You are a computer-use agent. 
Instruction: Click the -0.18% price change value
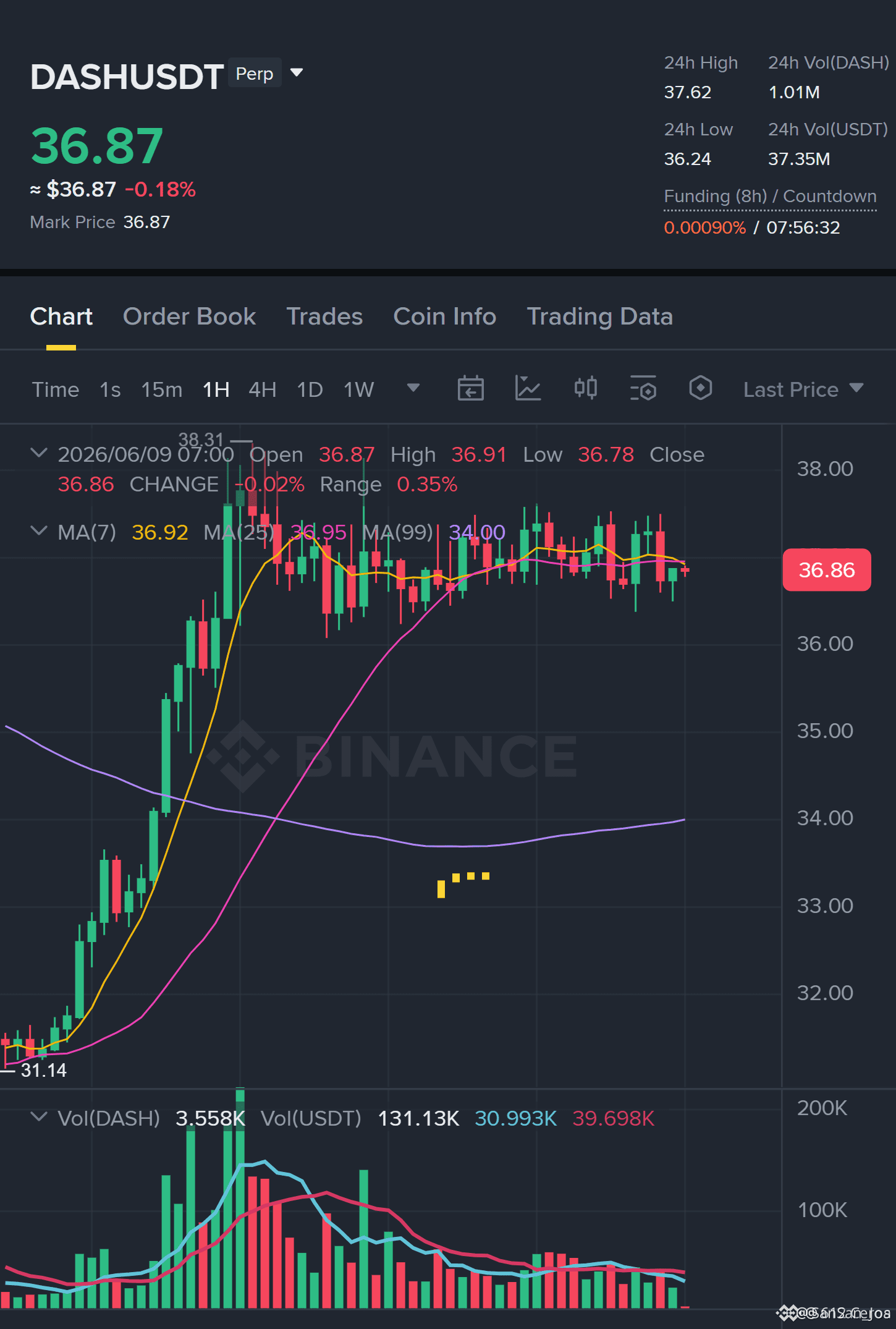[160, 189]
